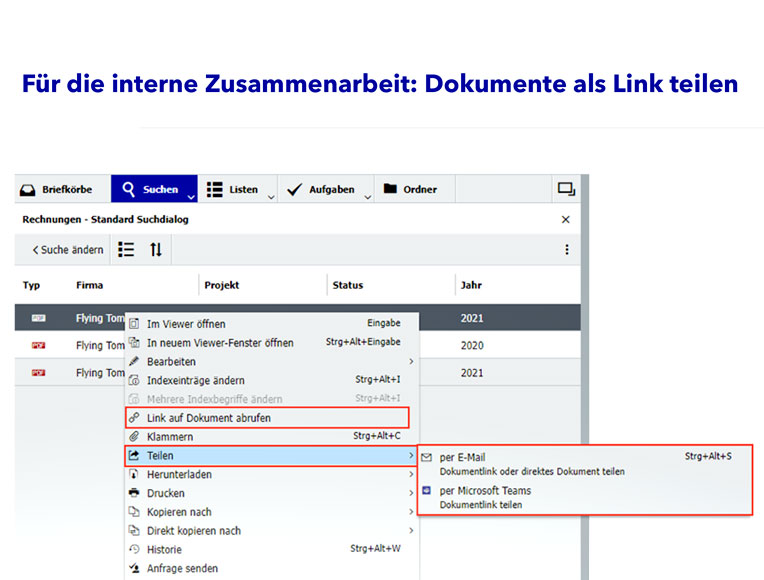Choose Link auf Dokument abrufen
Viewport: 764px width, 580px height.
267,418
